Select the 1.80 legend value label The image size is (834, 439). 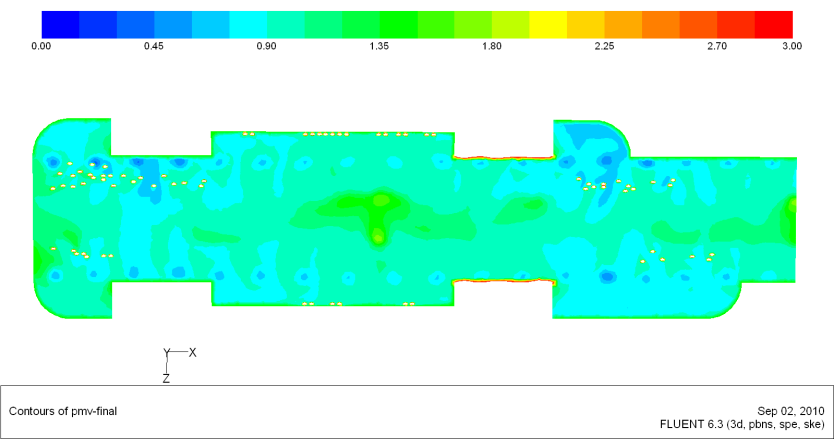[492, 46]
